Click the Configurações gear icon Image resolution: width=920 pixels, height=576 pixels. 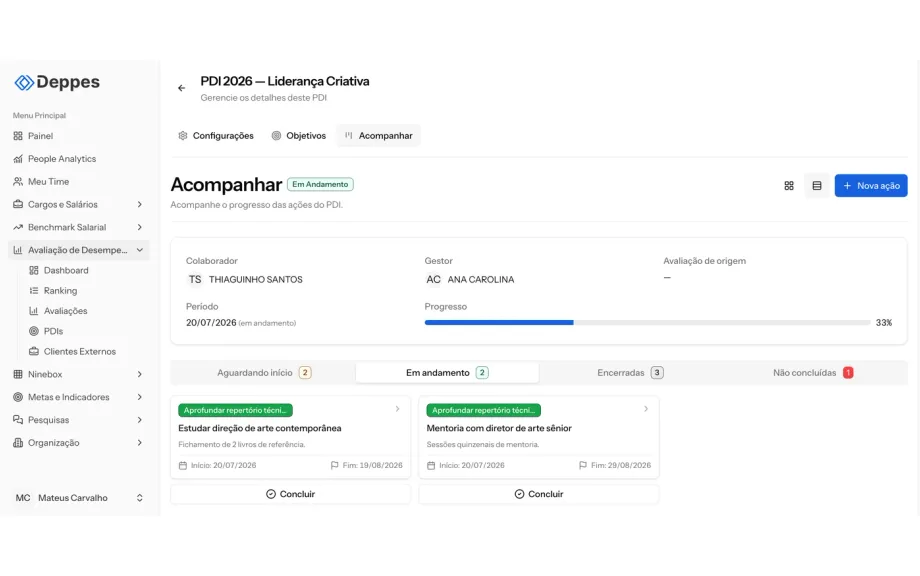(x=183, y=135)
